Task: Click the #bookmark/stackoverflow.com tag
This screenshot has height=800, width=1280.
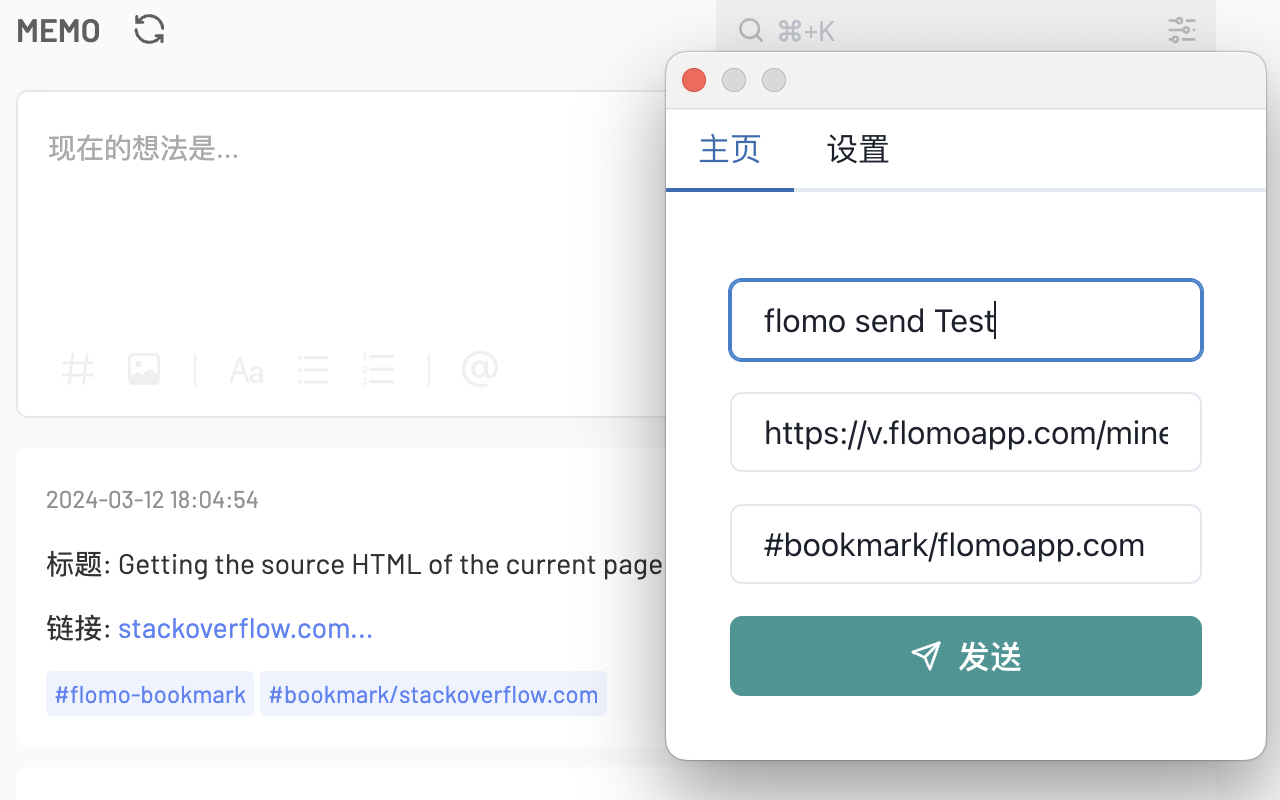Action: [x=433, y=694]
